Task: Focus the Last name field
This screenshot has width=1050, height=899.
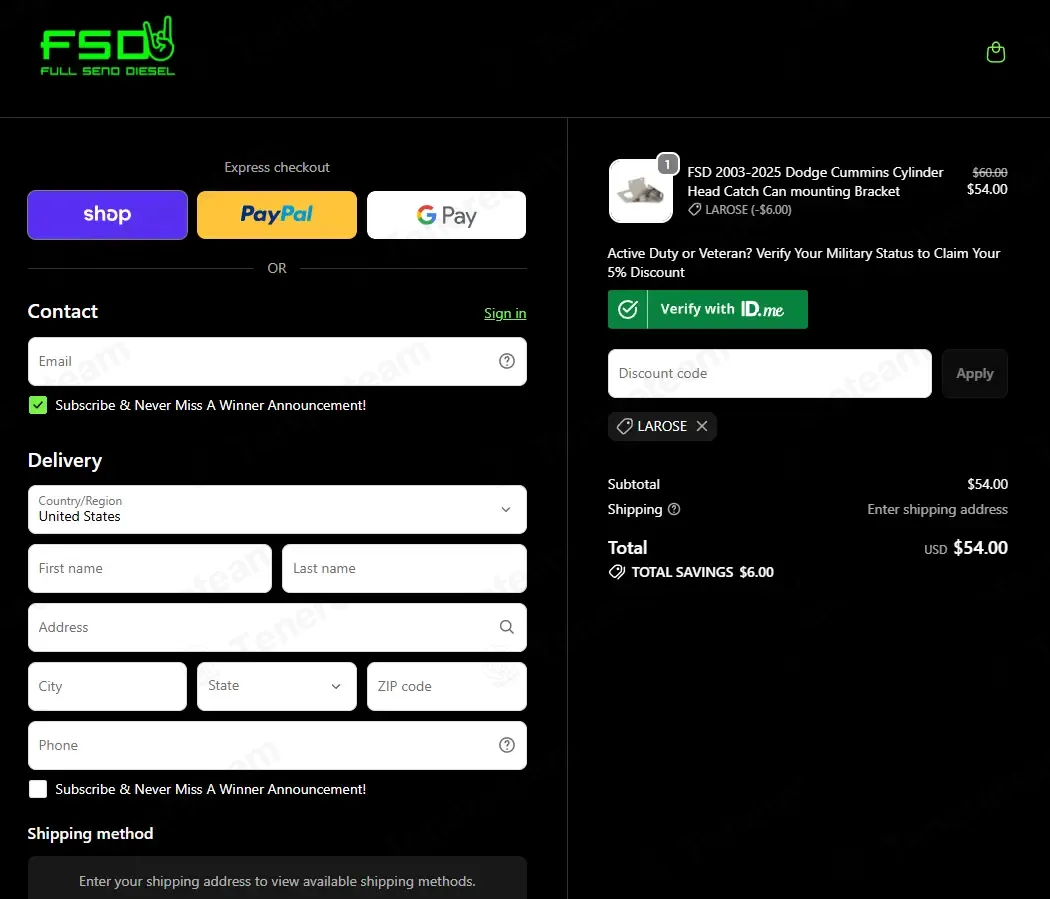Action: click(x=404, y=568)
